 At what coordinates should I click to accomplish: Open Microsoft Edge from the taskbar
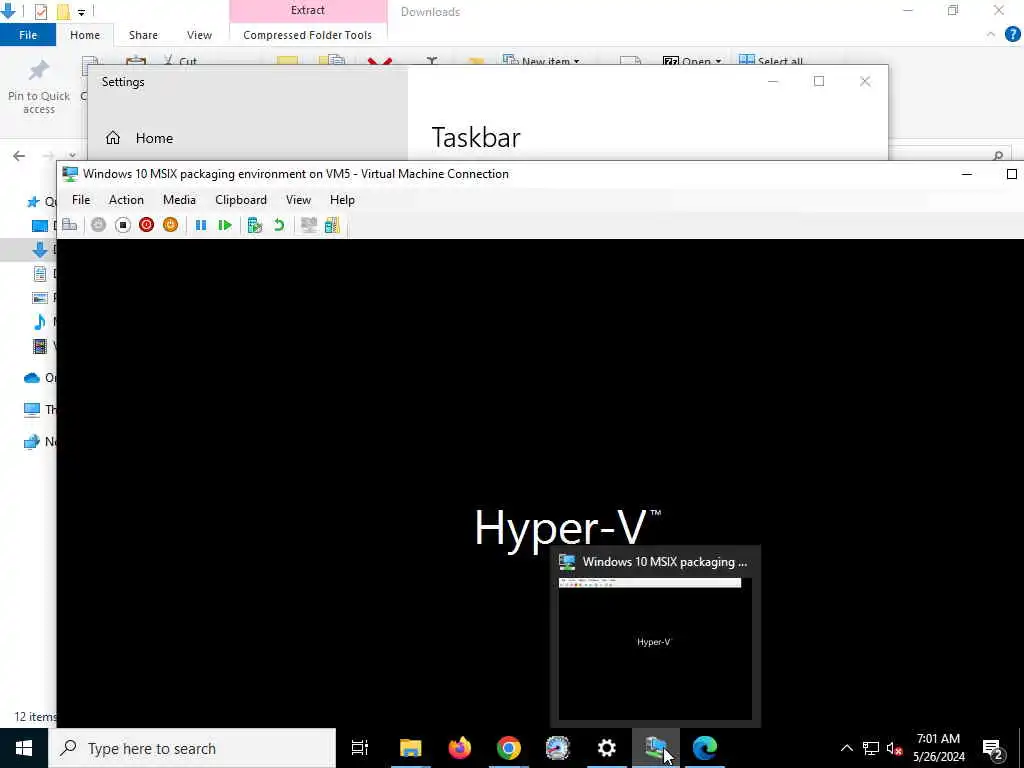705,748
